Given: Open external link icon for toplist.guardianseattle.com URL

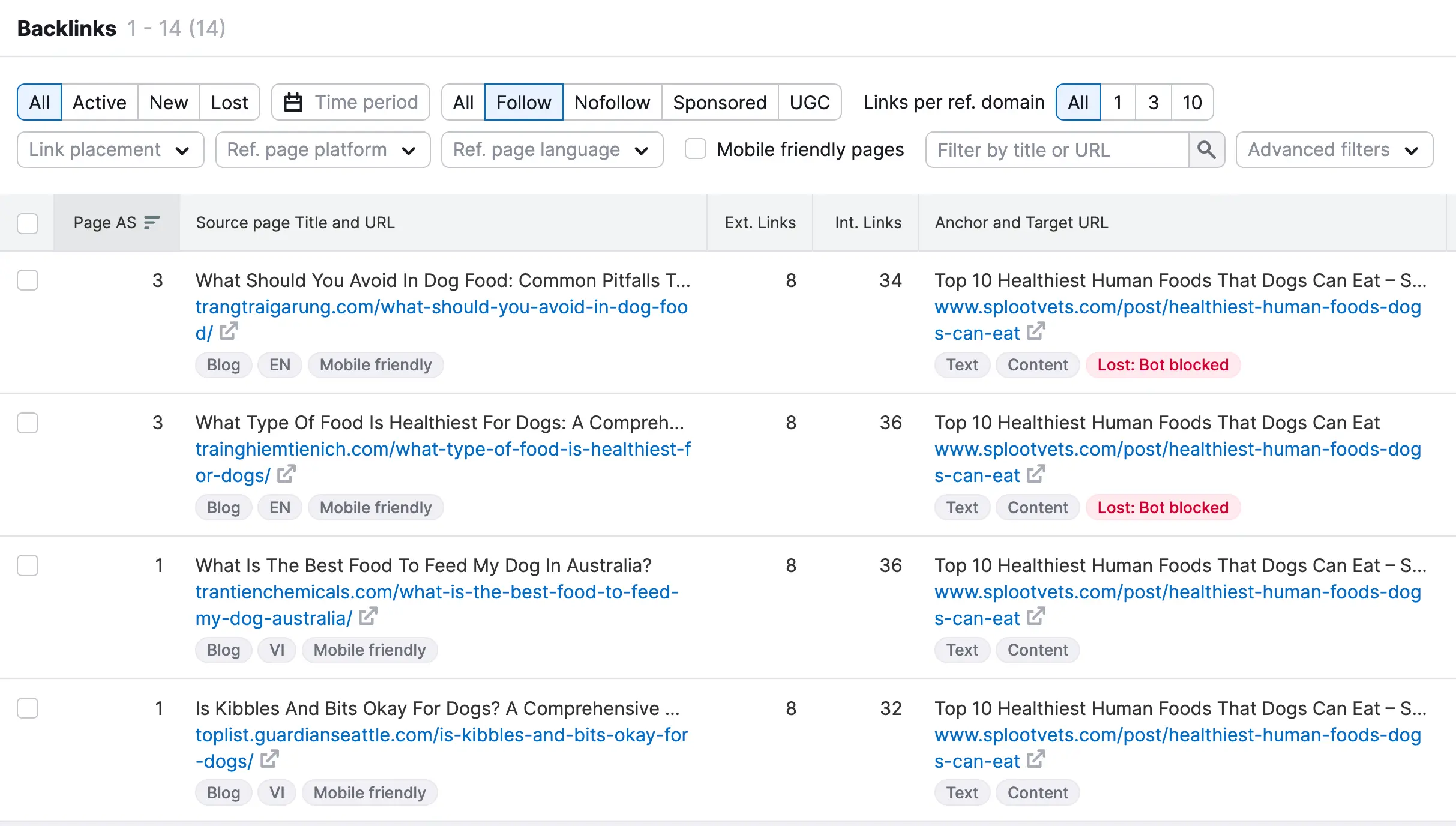Looking at the screenshot, I should [269, 759].
